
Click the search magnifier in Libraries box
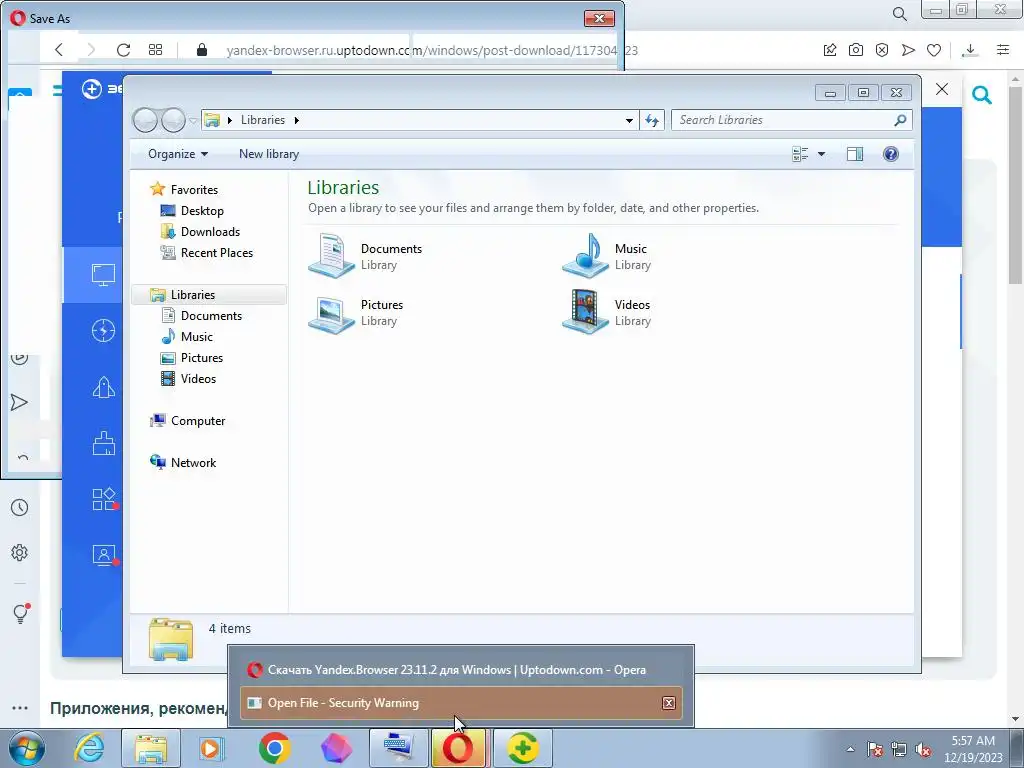tap(901, 120)
